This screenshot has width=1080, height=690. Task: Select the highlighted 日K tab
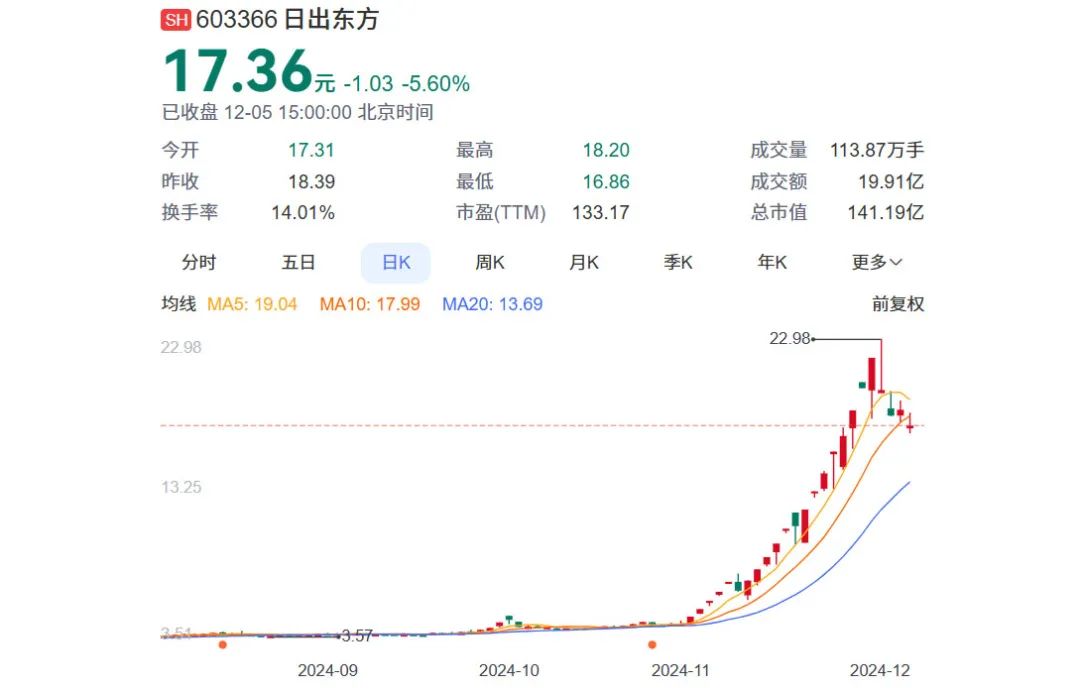396,263
